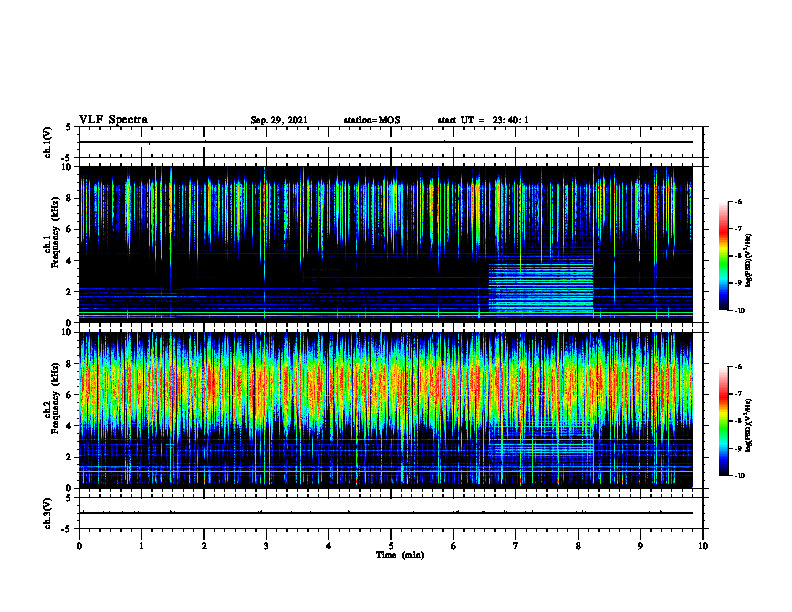Screen dimensions: 792x612
Task: Click the "10" minute tick label on x-axis
Action: (703, 546)
